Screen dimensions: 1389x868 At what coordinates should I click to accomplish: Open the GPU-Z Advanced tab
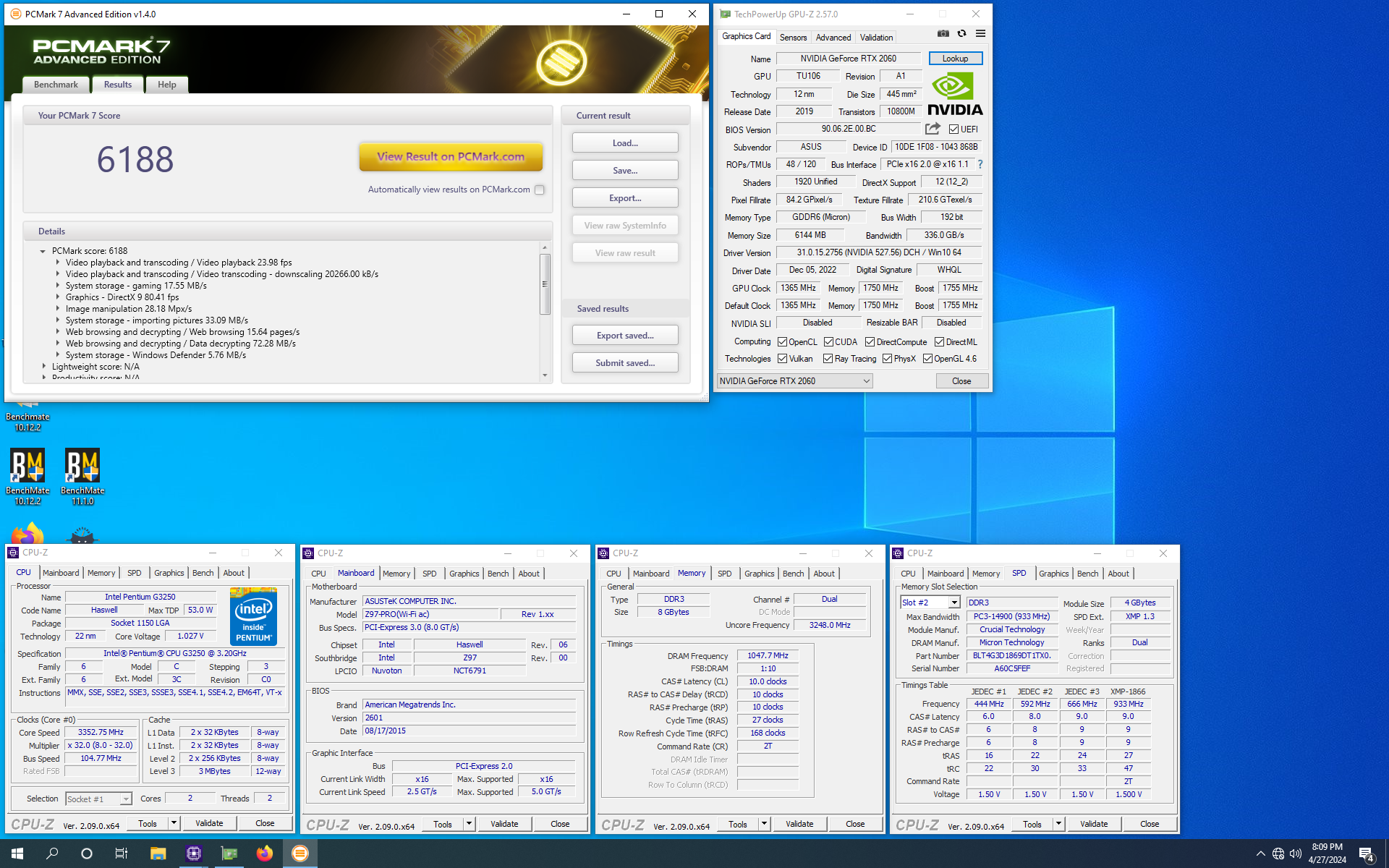click(x=833, y=37)
